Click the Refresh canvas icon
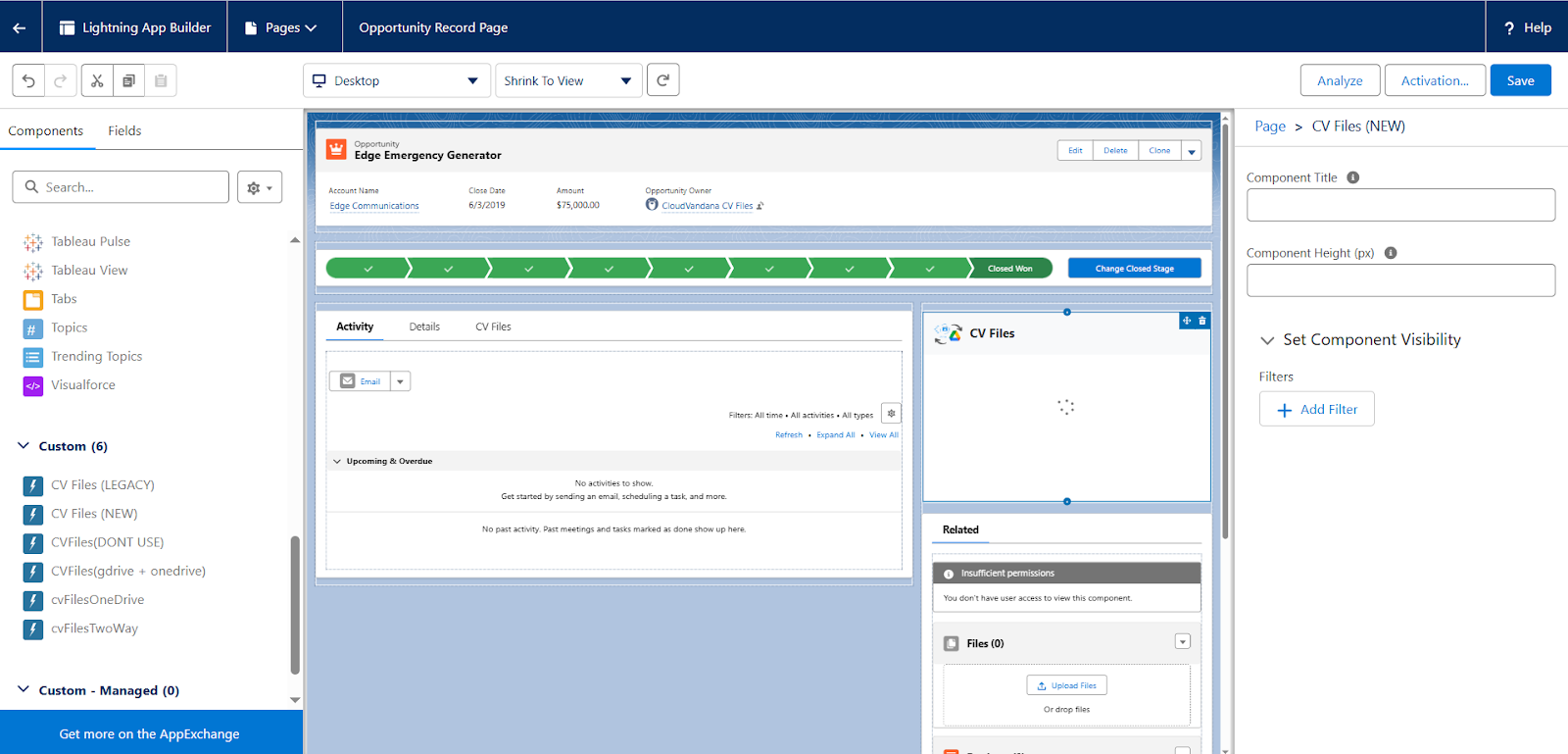1568x754 pixels. 663,80
